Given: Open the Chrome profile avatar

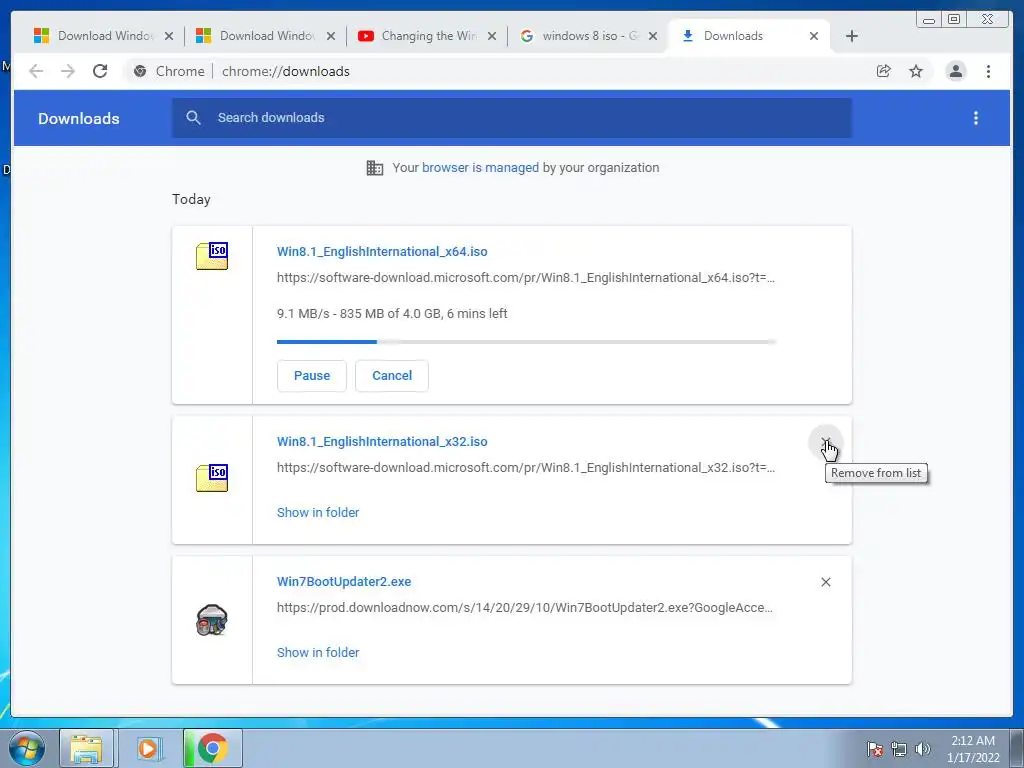Looking at the screenshot, I should [955, 71].
